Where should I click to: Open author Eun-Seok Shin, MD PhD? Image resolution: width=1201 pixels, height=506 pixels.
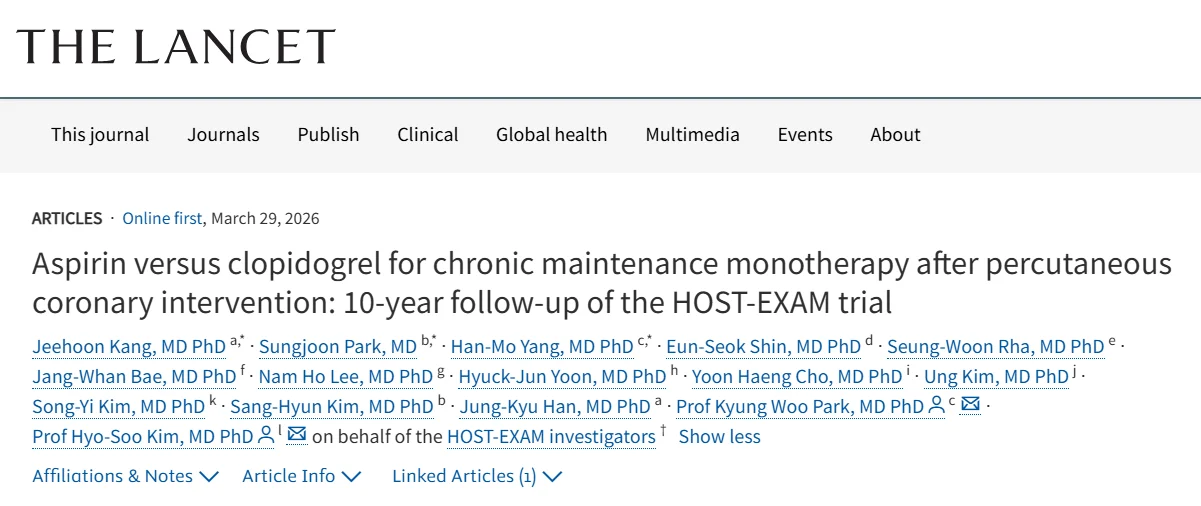tap(763, 347)
